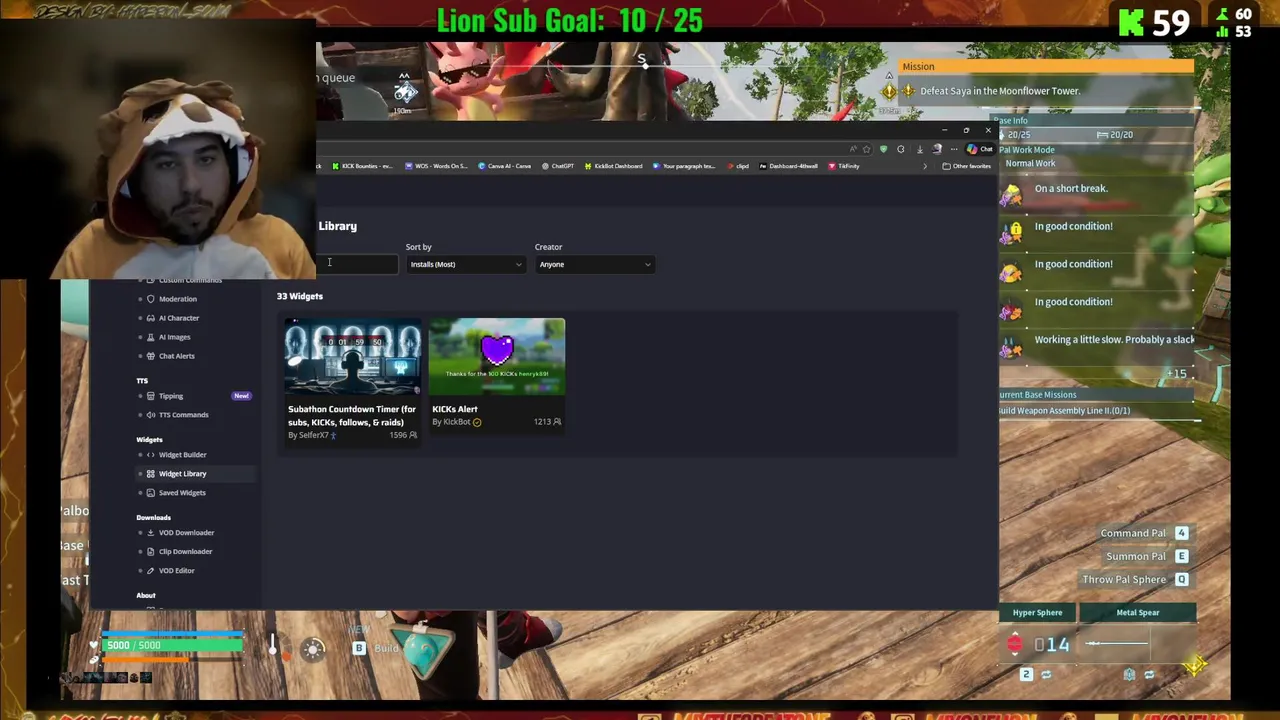Click creator name 'By KickBot'
This screenshot has width=1280, height=720.
[x=451, y=422]
